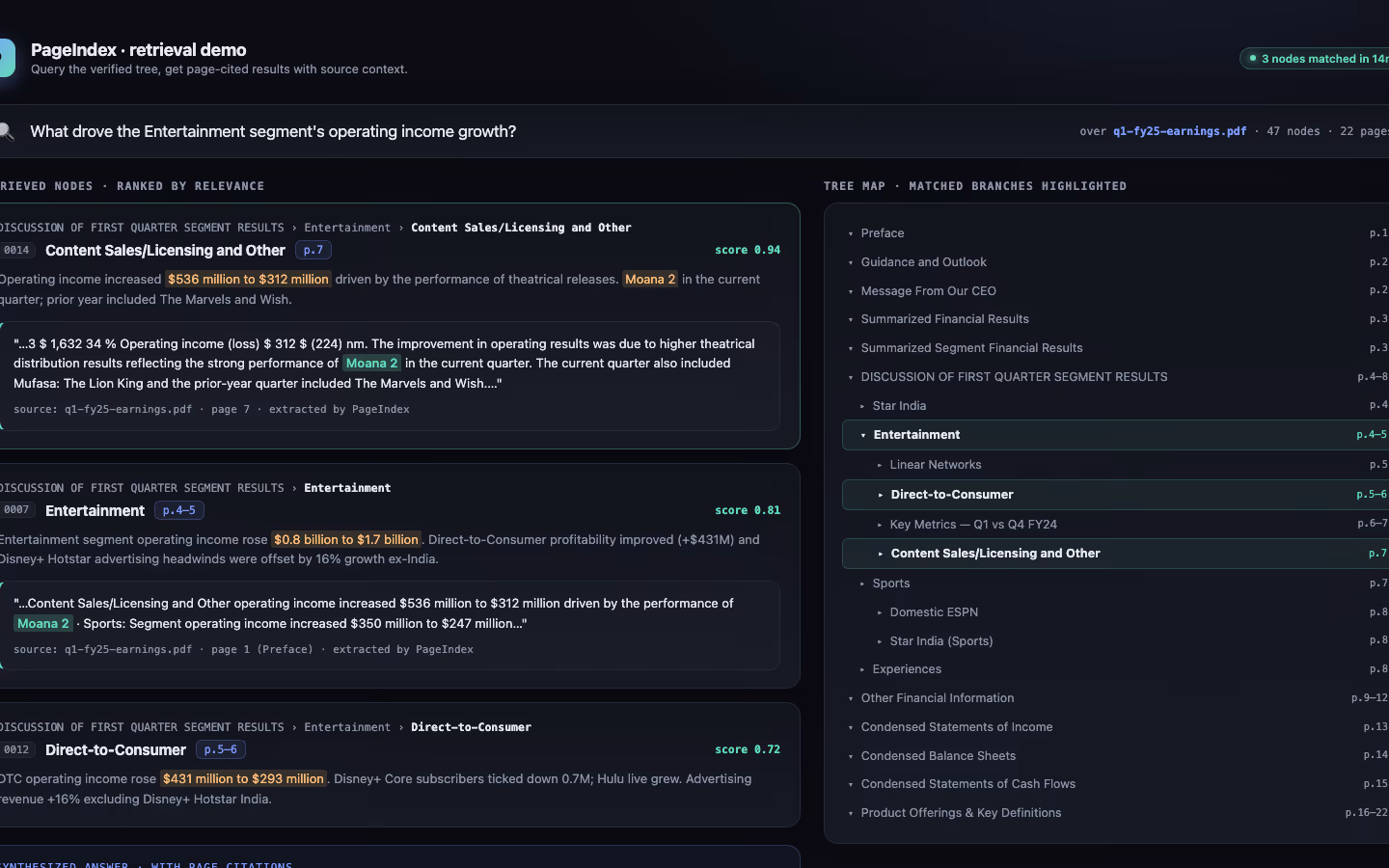Select Product Offerings & Key Definitions node
The image size is (1389, 868).
(961, 813)
